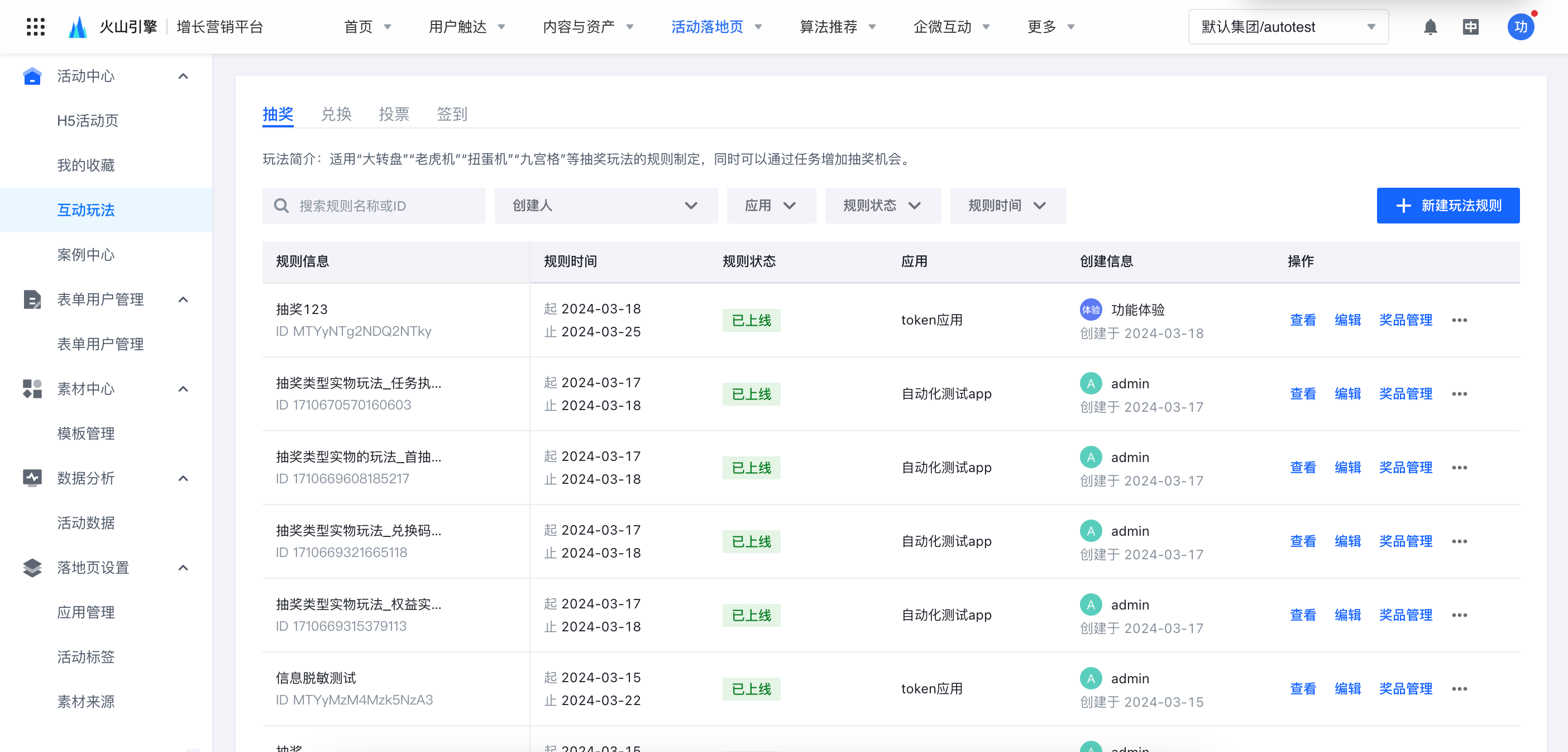Click 编辑 for 抽奖类型实物玩法_任务执 rule

[1347, 394]
